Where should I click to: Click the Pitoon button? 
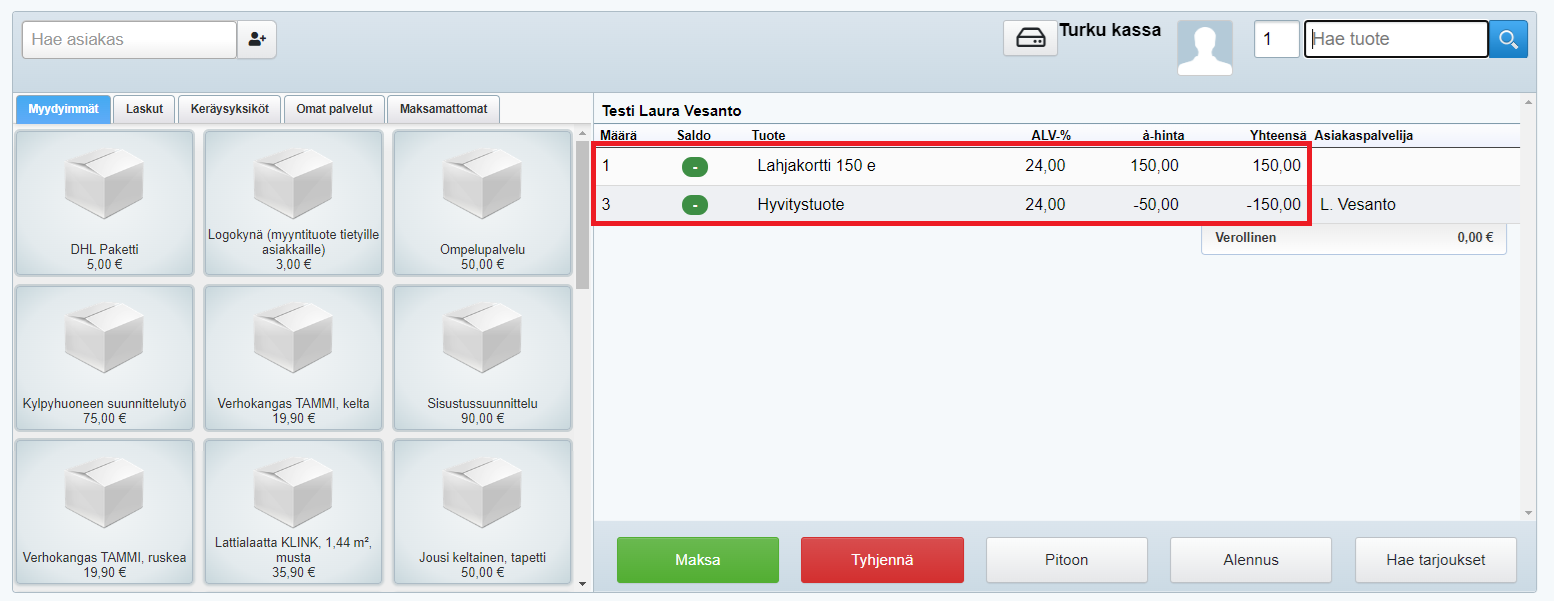[1067, 560]
